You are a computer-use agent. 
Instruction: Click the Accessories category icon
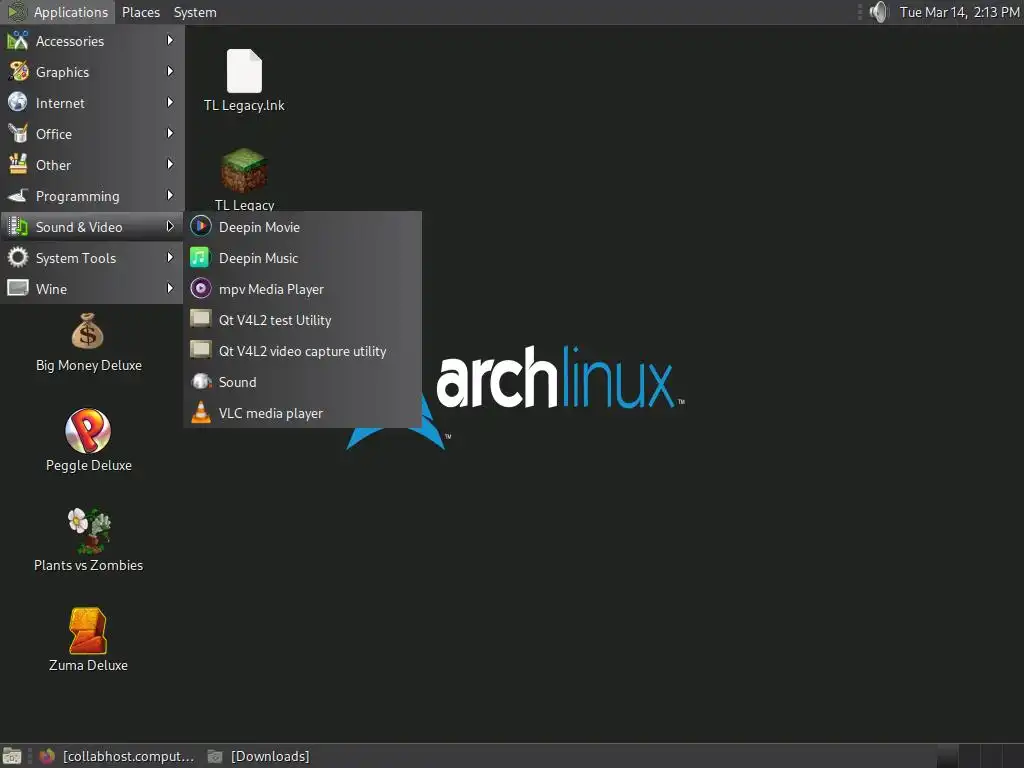(18, 40)
